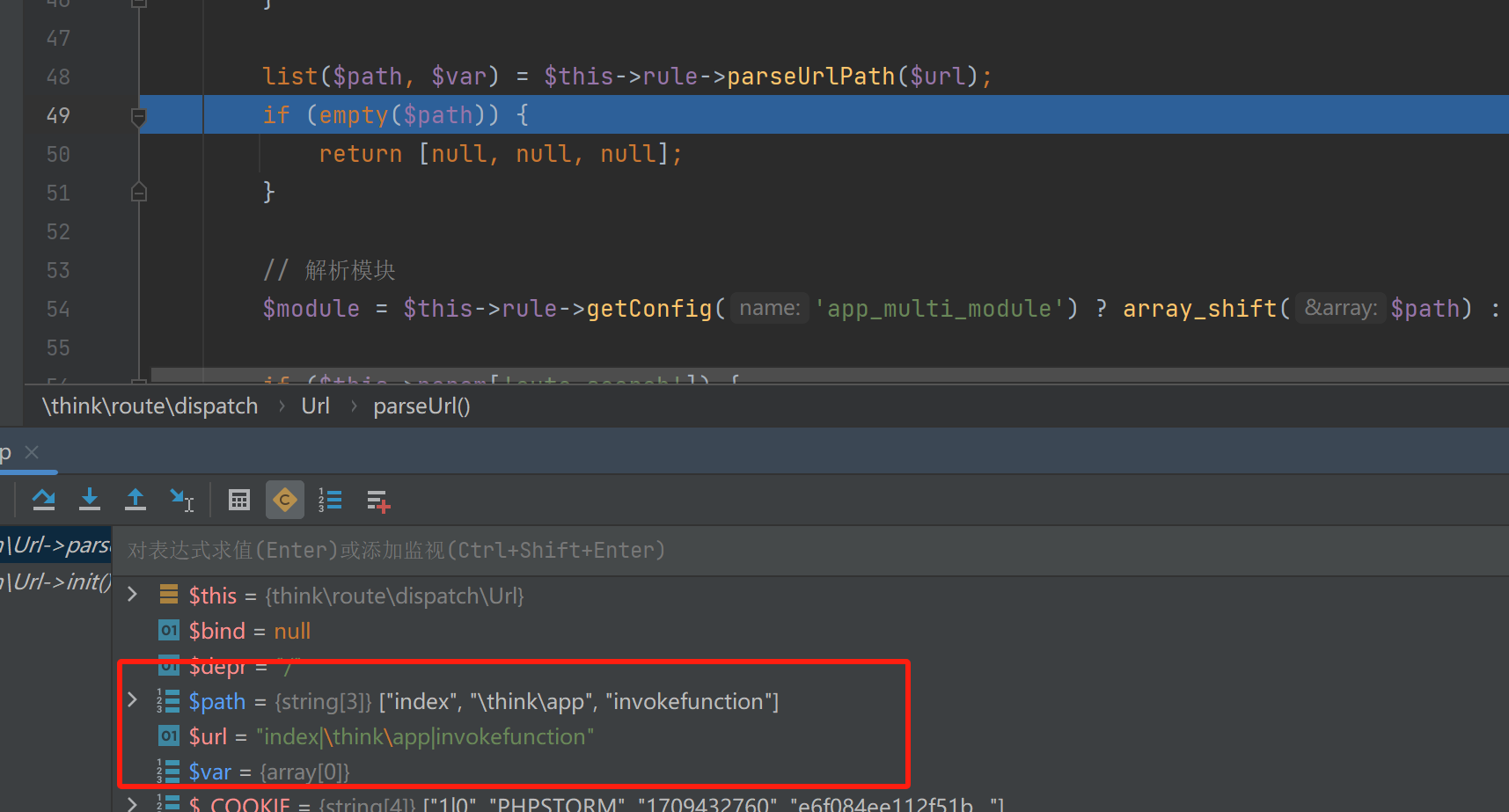1509x812 pixels.
Task: Close the debug tab with X
Action: point(32,452)
